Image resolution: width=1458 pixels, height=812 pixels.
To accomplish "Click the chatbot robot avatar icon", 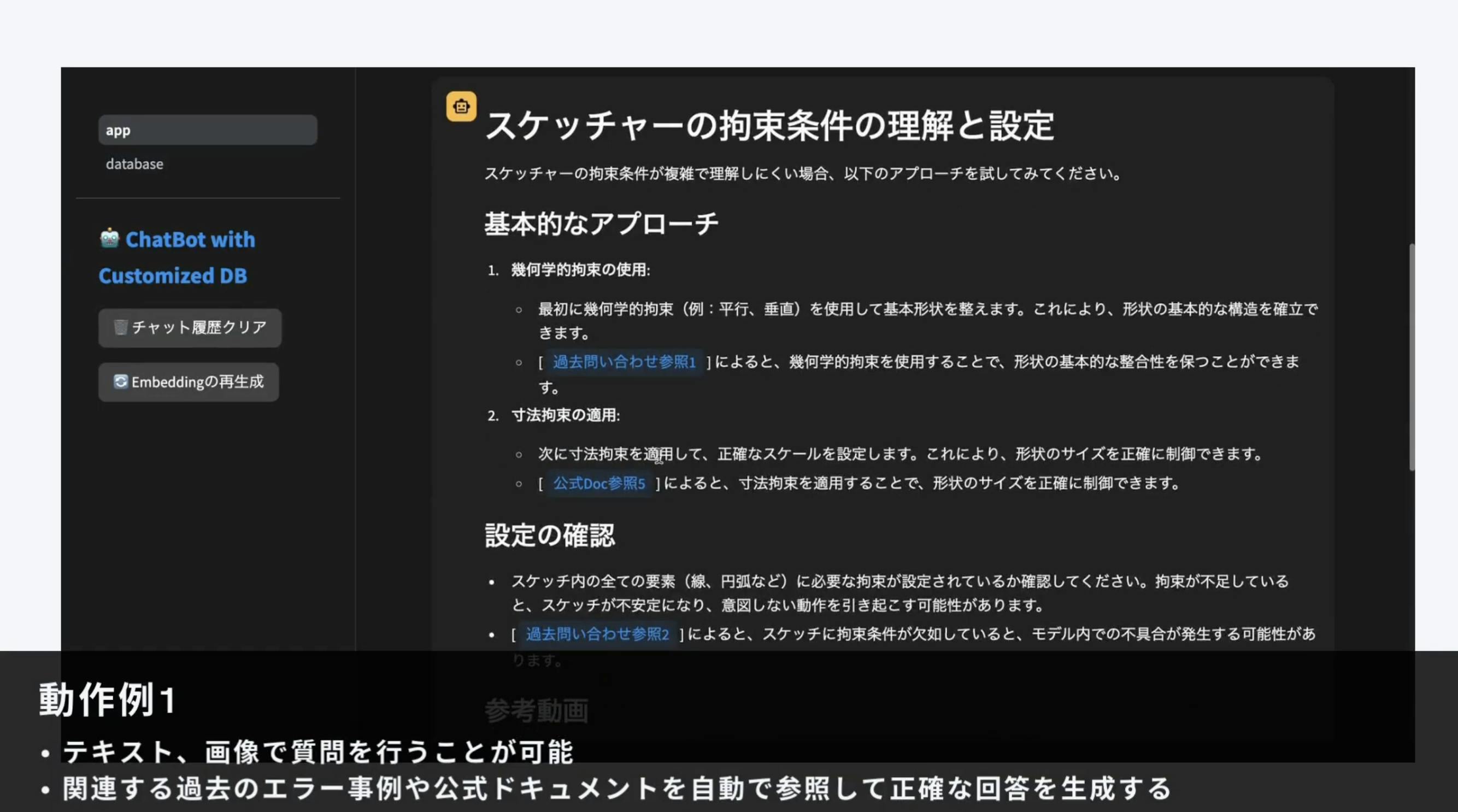I will coord(461,107).
